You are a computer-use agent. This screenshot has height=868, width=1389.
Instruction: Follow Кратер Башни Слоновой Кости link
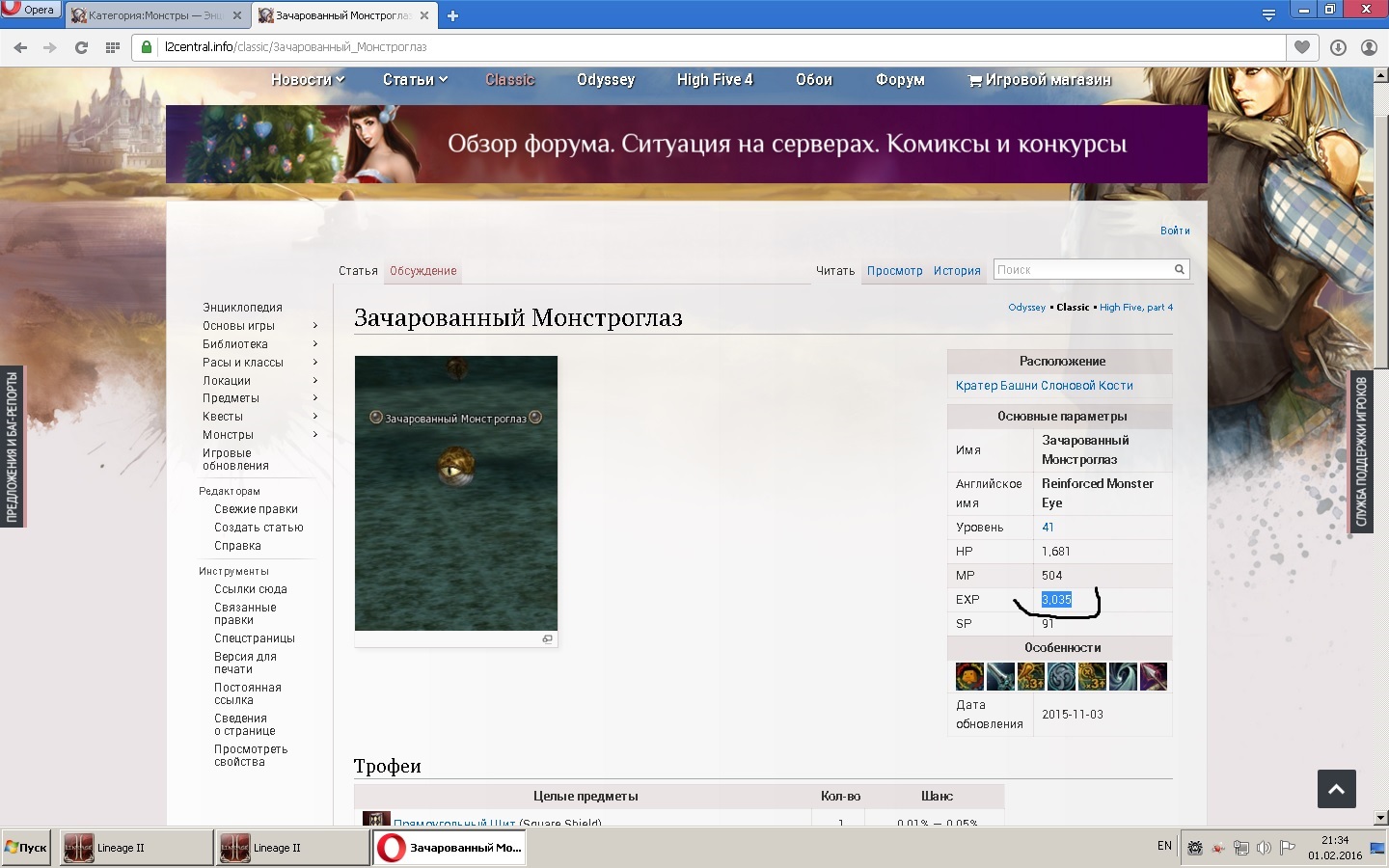pos(1045,386)
